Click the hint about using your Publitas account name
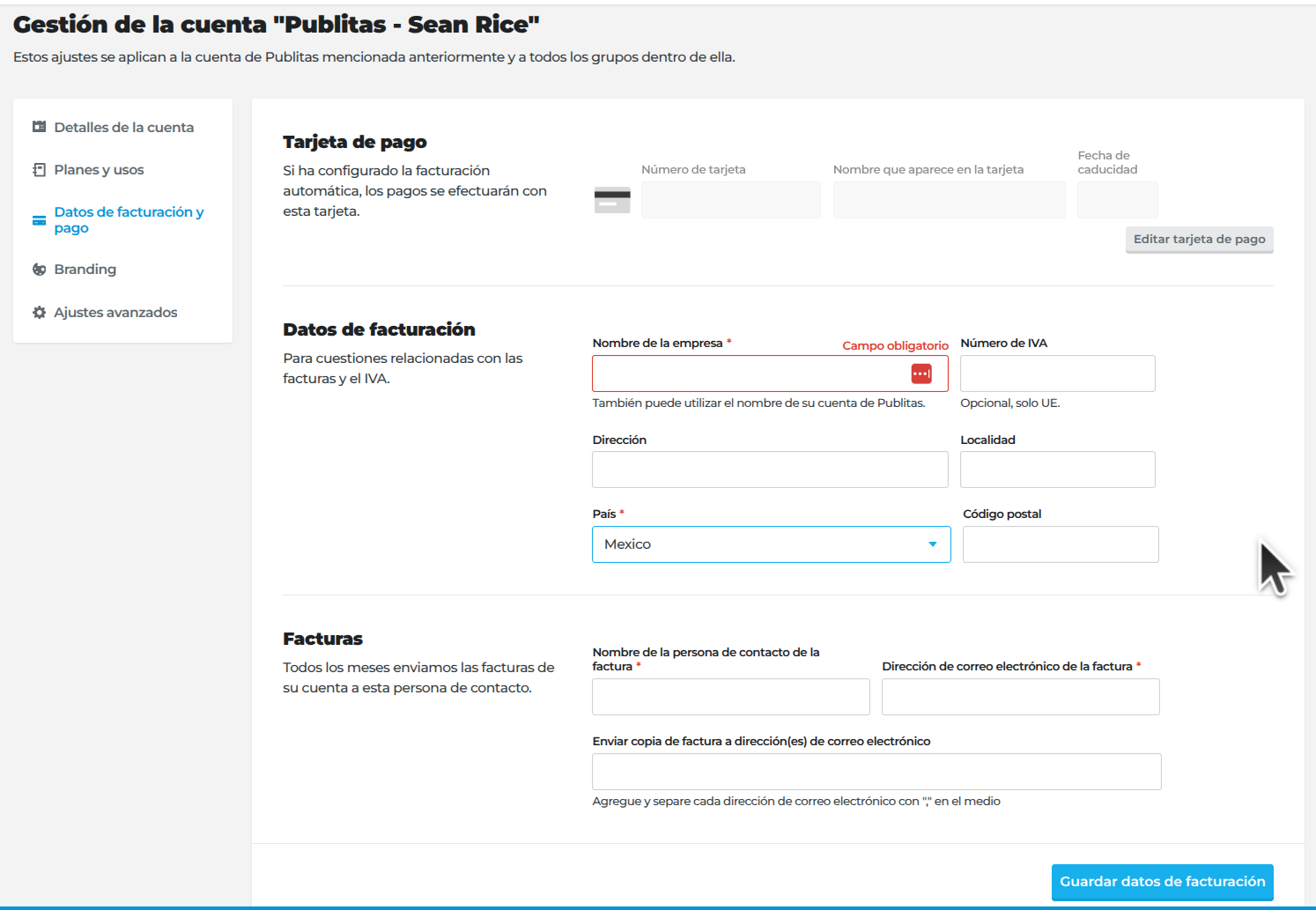1316x910 pixels. 758,403
